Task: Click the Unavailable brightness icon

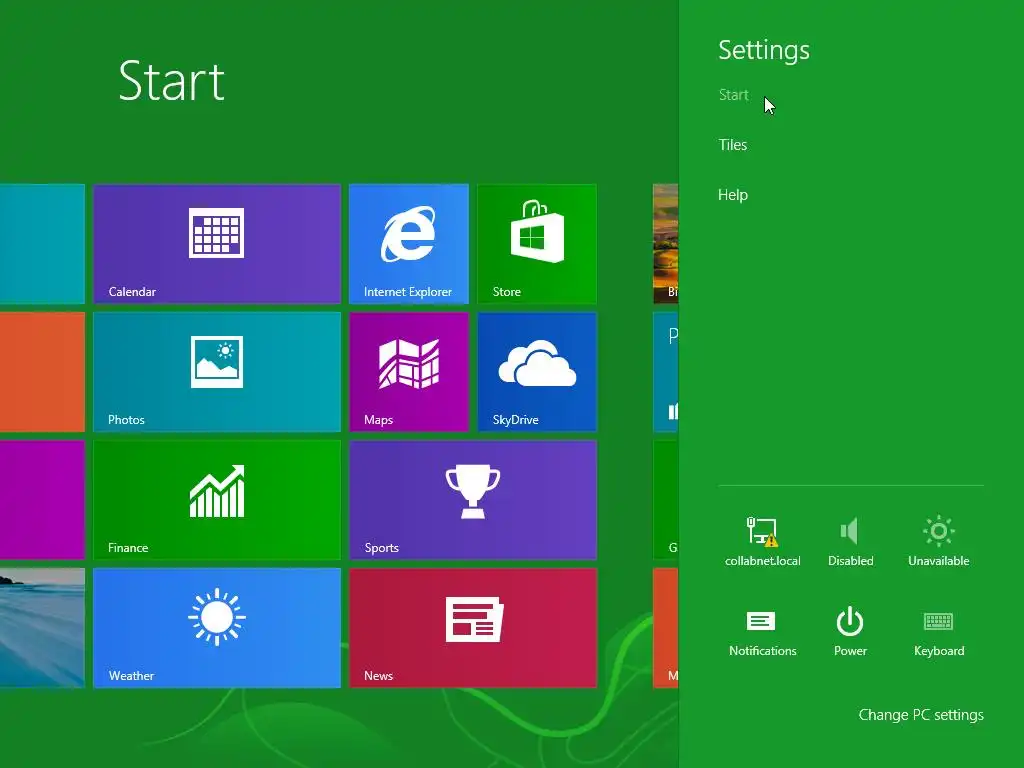Action: click(938, 541)
